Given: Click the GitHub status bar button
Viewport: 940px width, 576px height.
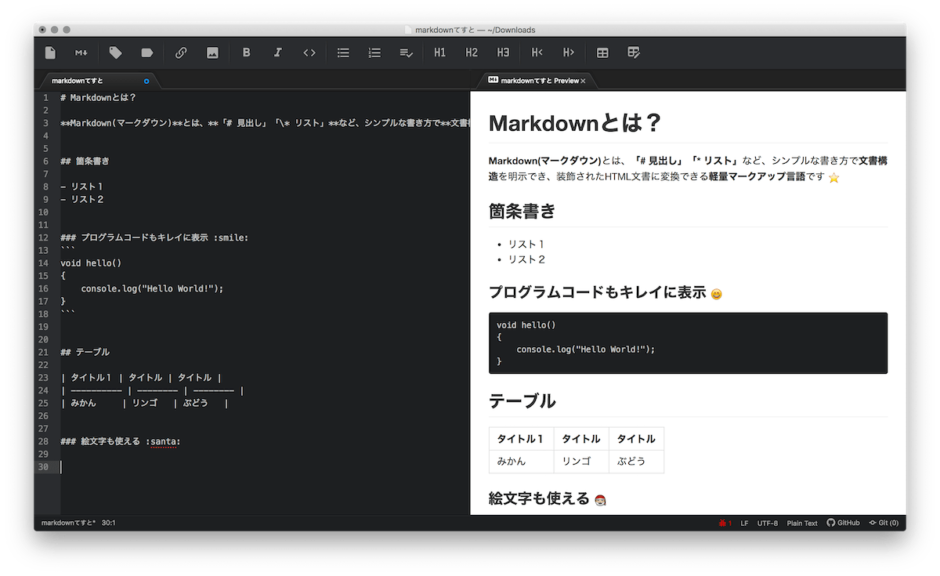Looking at the screenshot, I should pyautogui.click(x=843, y=523).
